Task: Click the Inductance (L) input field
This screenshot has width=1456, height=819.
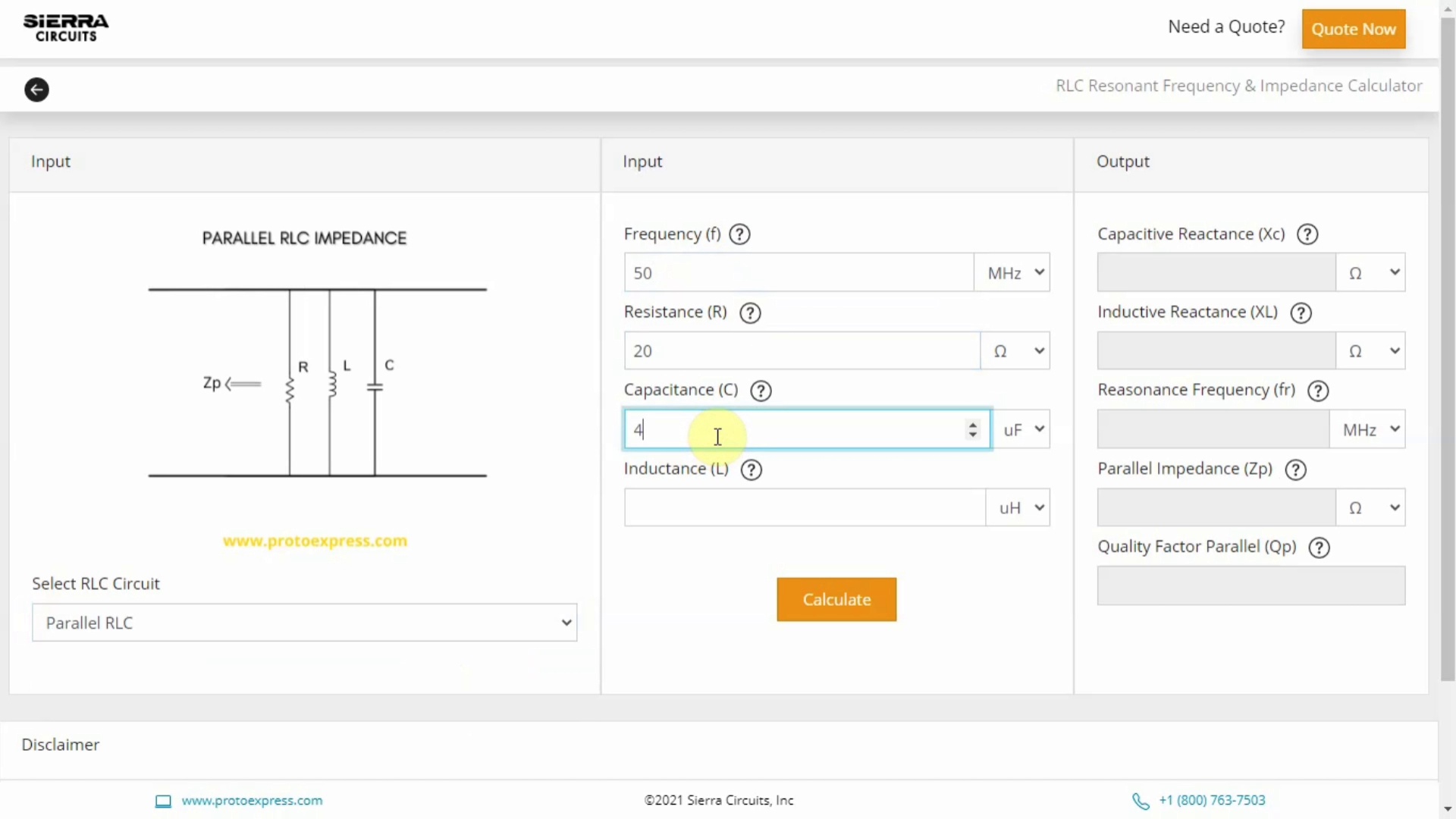Action: point(804,508)
